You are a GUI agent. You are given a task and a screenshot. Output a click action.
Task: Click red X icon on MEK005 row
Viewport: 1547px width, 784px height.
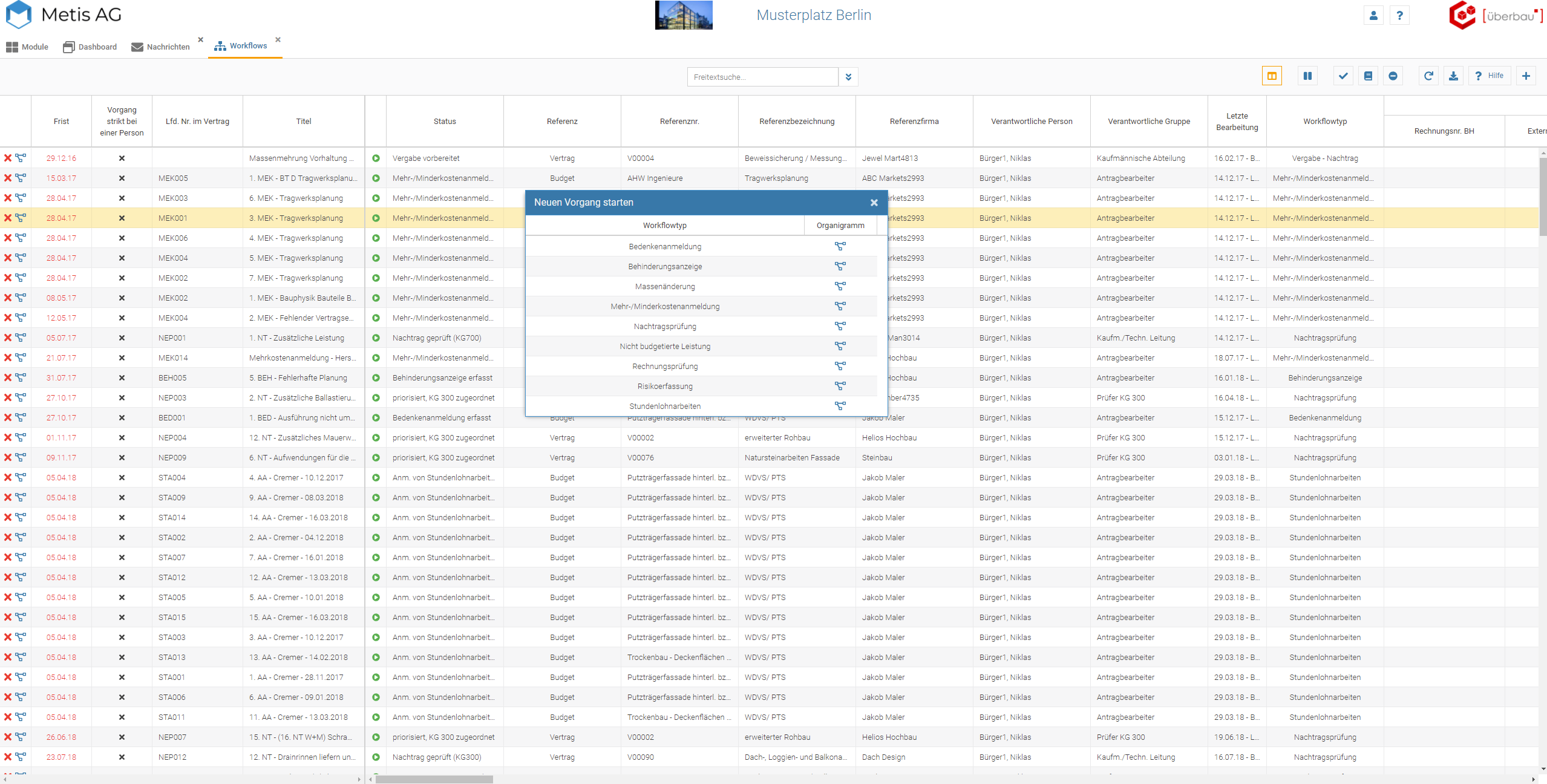pos(8,178)
